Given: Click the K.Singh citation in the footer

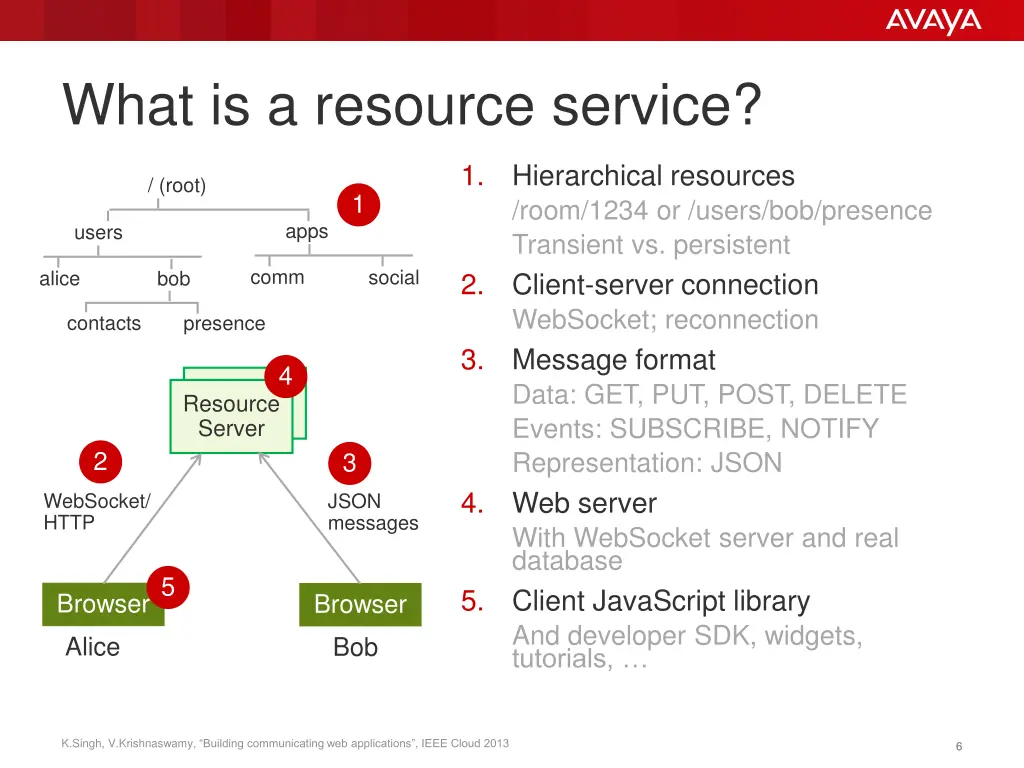Looking at the screenshot, I should coord(285,743).
